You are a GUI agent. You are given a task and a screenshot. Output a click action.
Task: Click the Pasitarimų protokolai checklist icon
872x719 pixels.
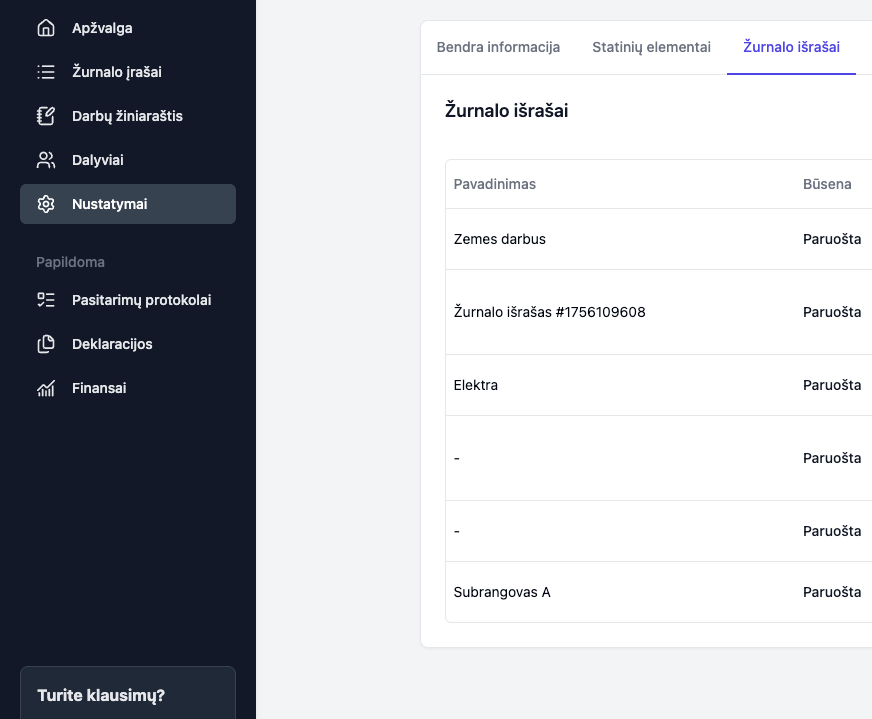45,300
